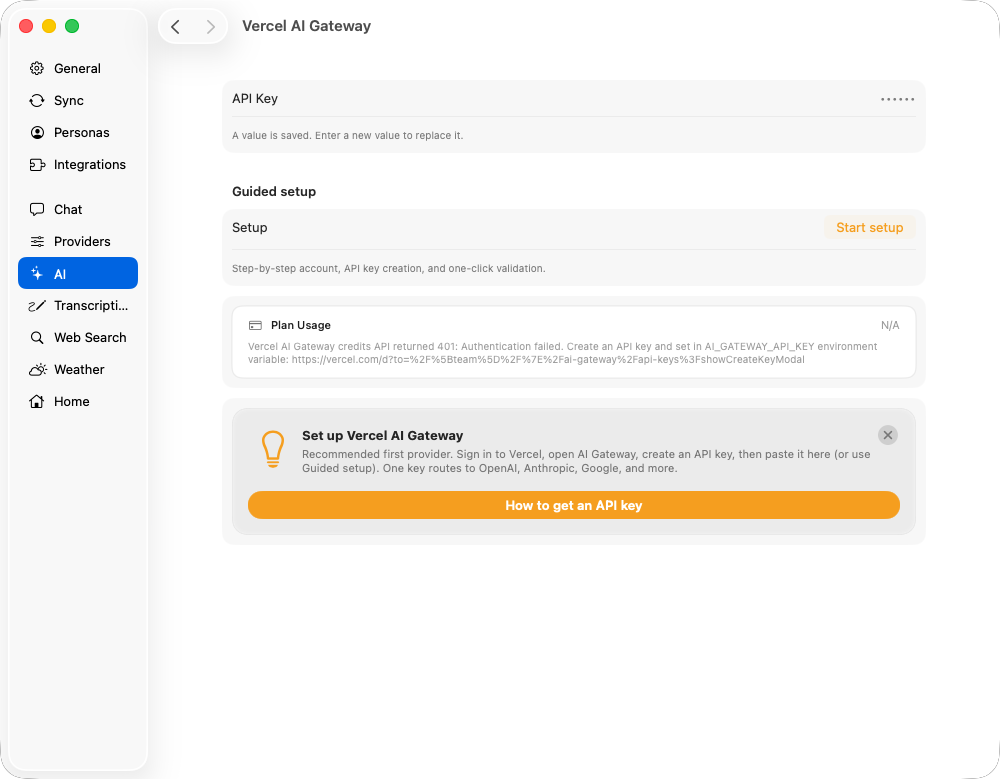
Task: Click the Step-by-step account description text
Action: coord(388,269)
